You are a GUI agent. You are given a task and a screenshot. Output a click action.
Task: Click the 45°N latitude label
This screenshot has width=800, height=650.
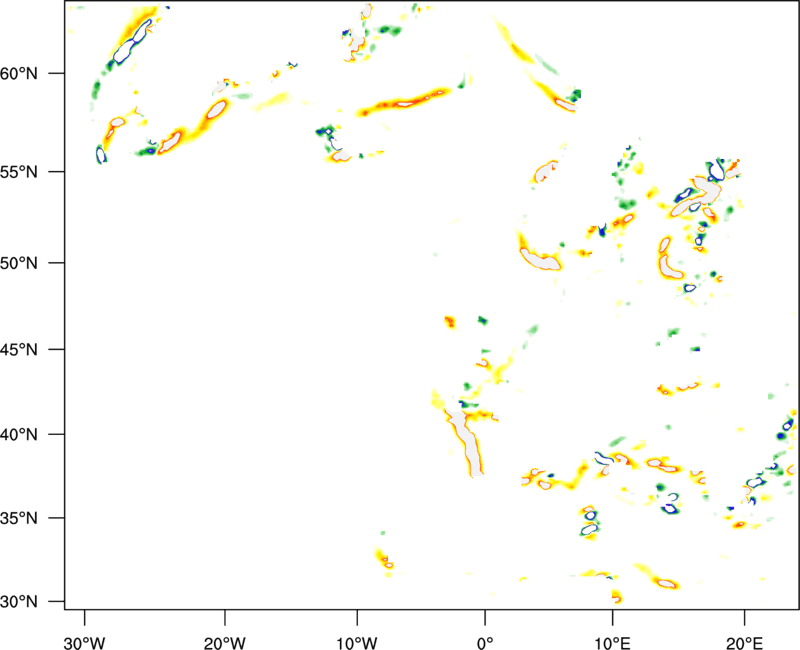(x=19, y=350)
